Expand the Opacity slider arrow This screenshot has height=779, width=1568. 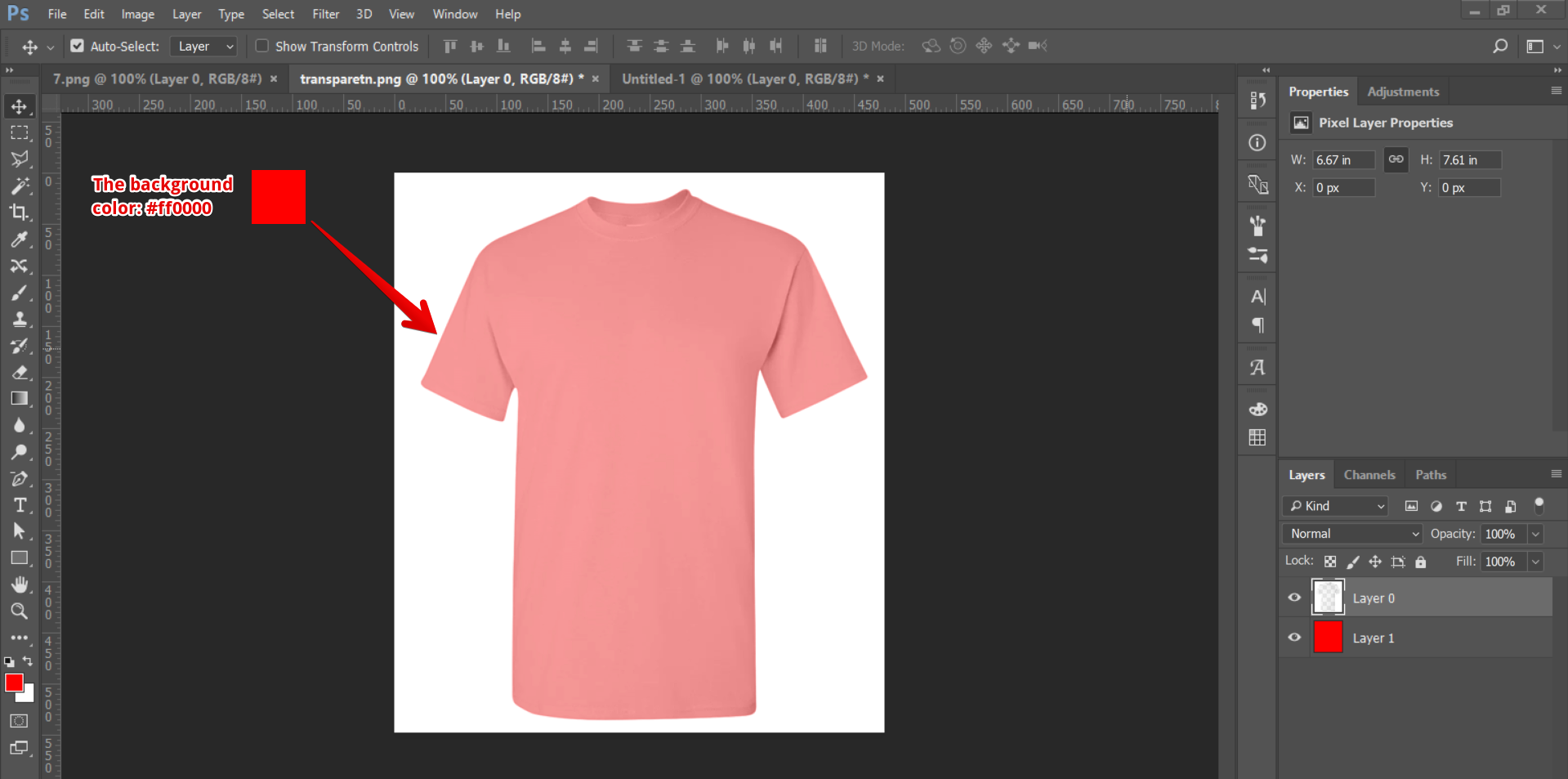point(1536,534)
